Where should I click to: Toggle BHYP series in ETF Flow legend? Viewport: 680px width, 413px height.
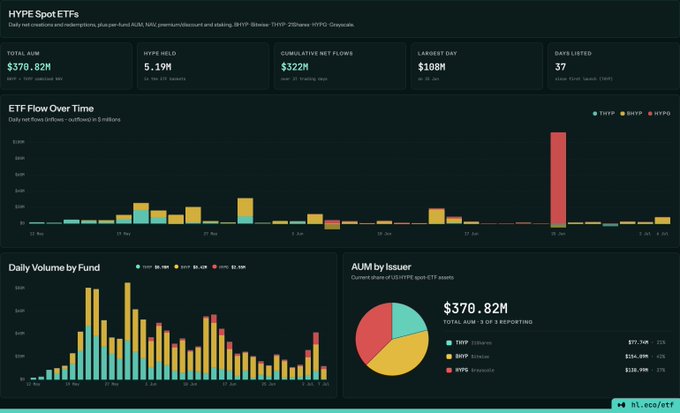pyautogui.click(x=631, y=113)
